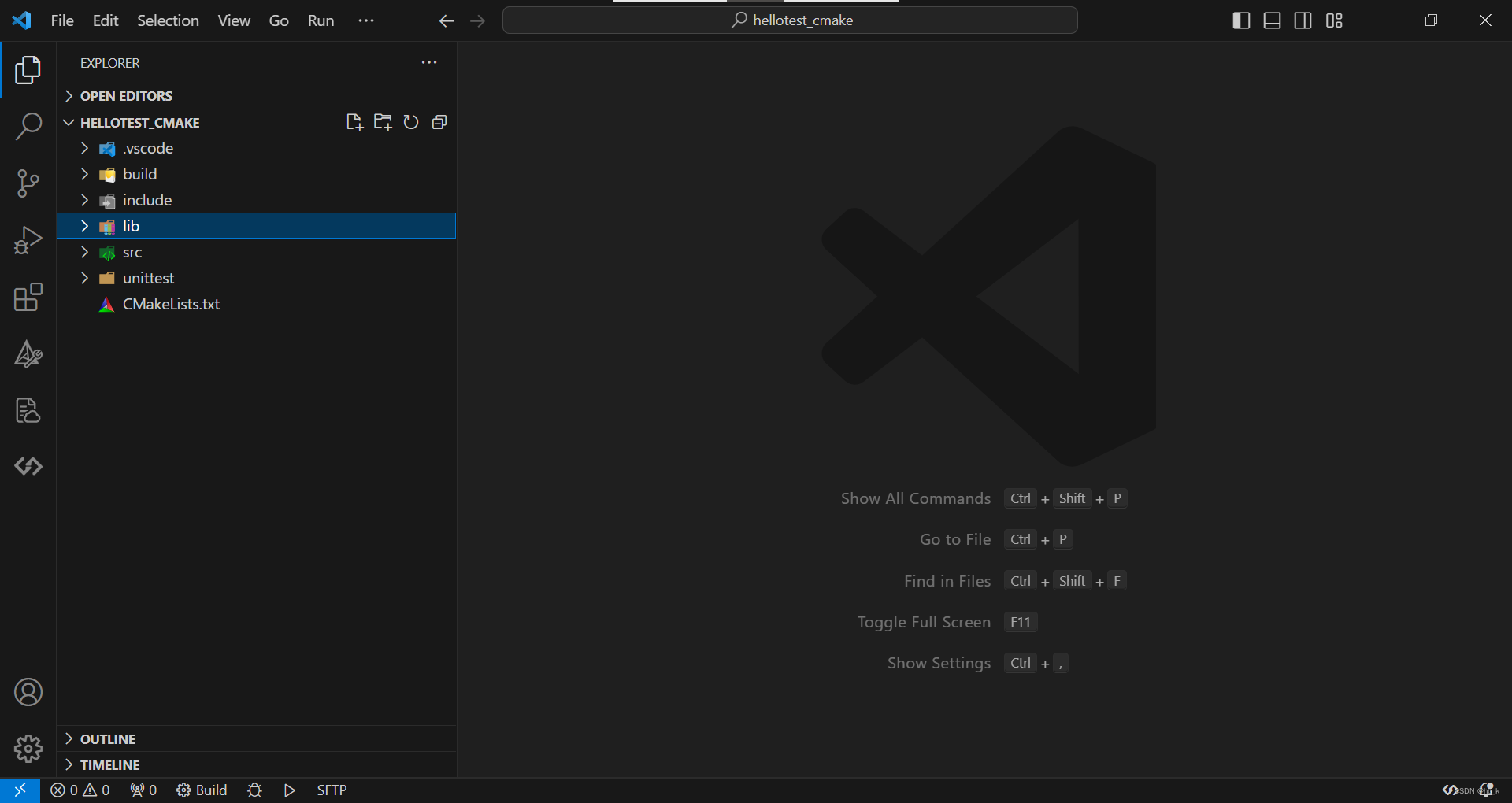Launch CMake run target from status bar
Image resolution: width=1512 pixels, height=803 pixels.
tap(290, 790)
